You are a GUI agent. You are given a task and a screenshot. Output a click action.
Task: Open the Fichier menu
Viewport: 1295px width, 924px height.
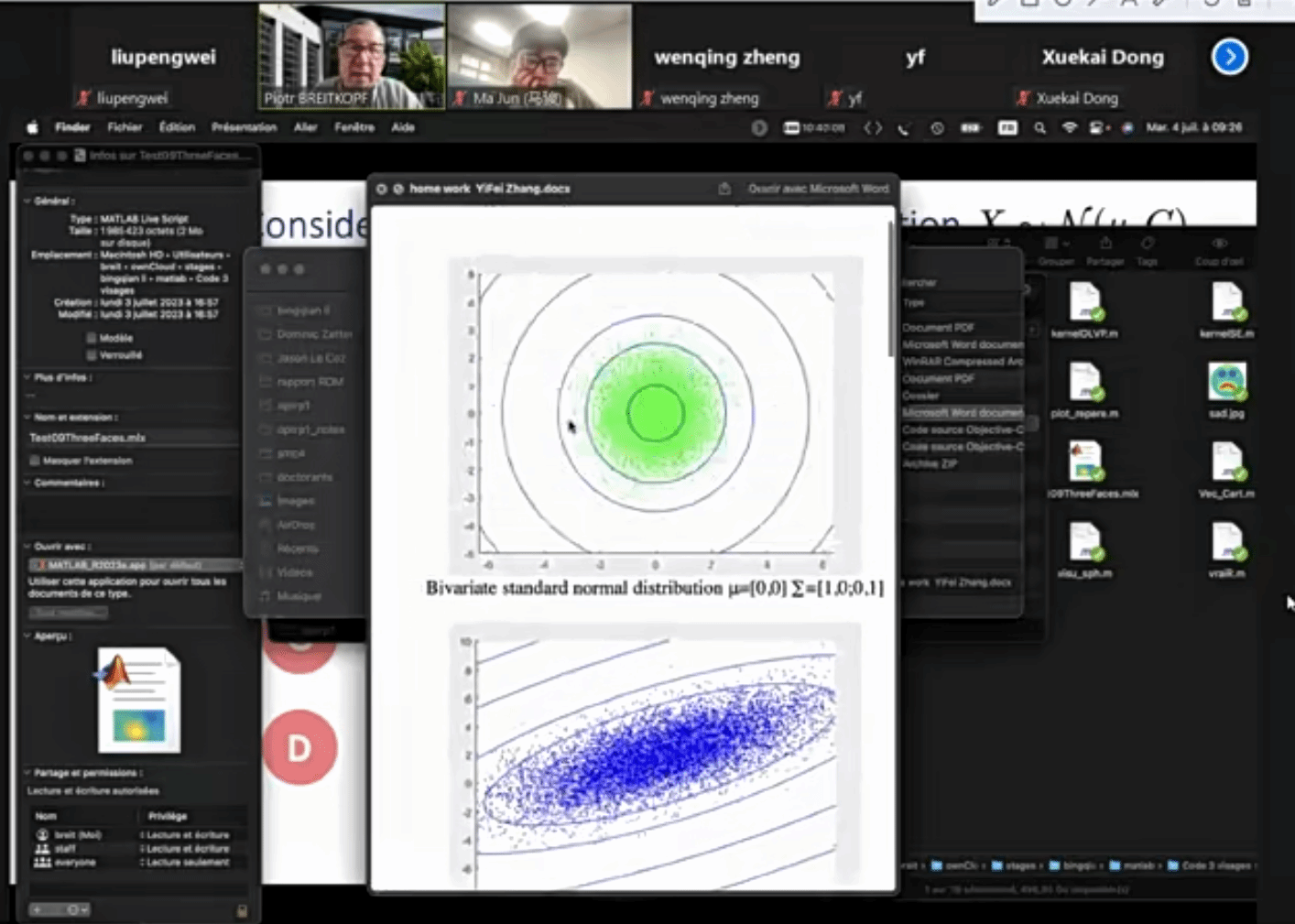click(x=125, y=127)
